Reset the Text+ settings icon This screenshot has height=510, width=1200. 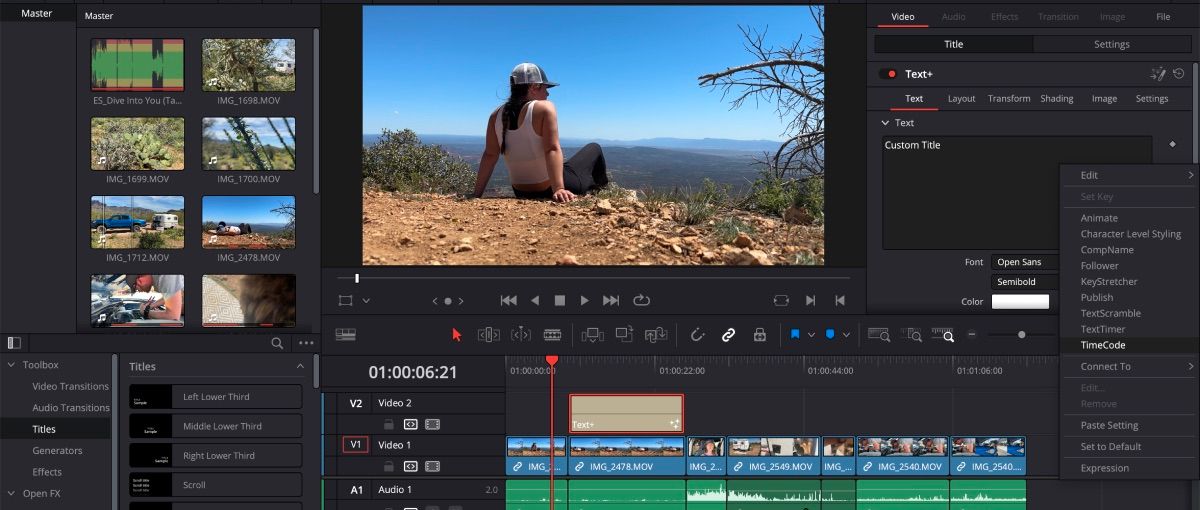(x=1179, y=74)
